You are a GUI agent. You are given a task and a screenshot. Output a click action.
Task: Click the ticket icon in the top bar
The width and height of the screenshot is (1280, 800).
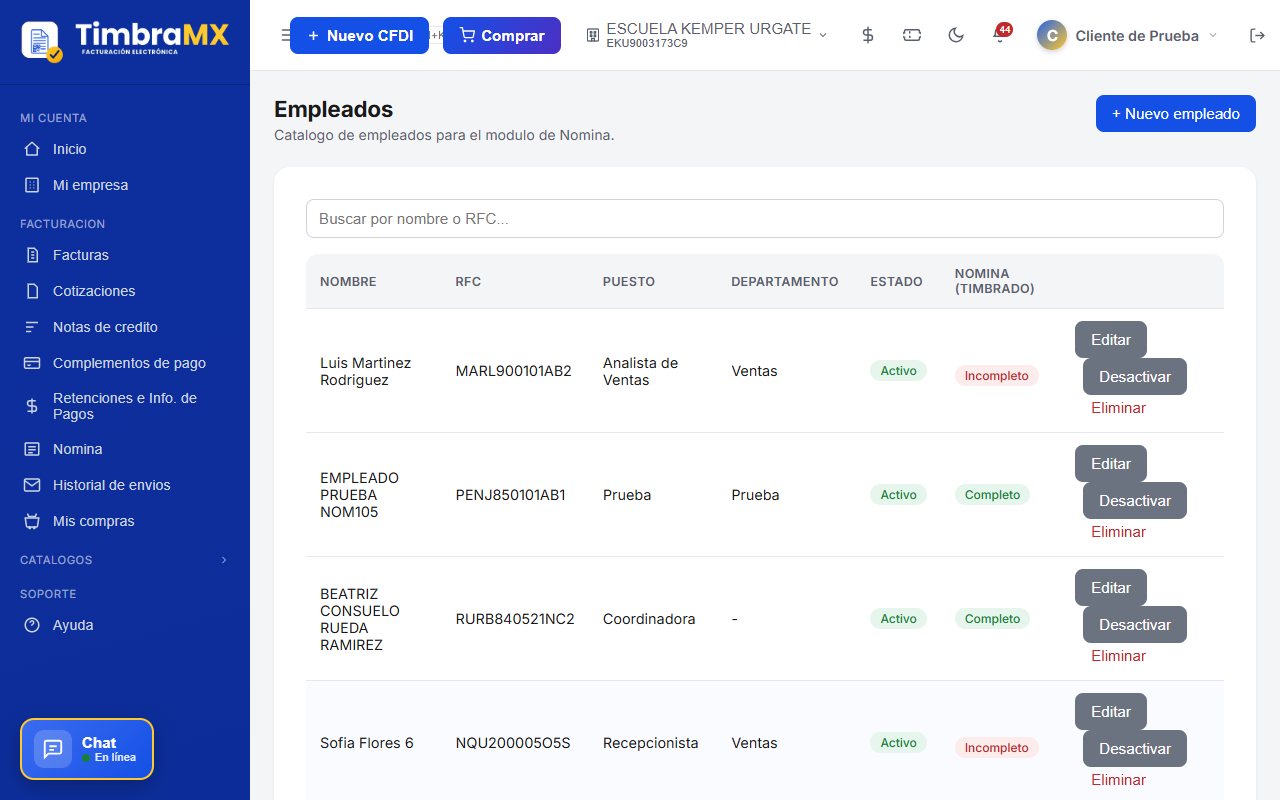tap(912, 35)
